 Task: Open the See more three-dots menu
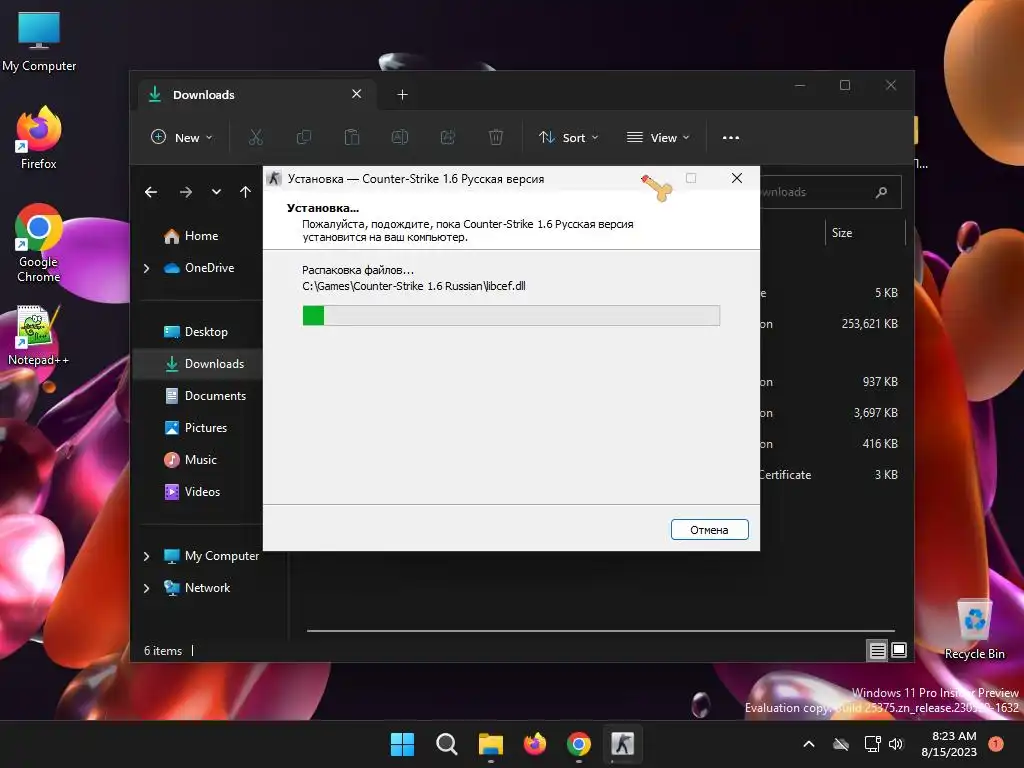pyautogui.click(x=731, y=137)
